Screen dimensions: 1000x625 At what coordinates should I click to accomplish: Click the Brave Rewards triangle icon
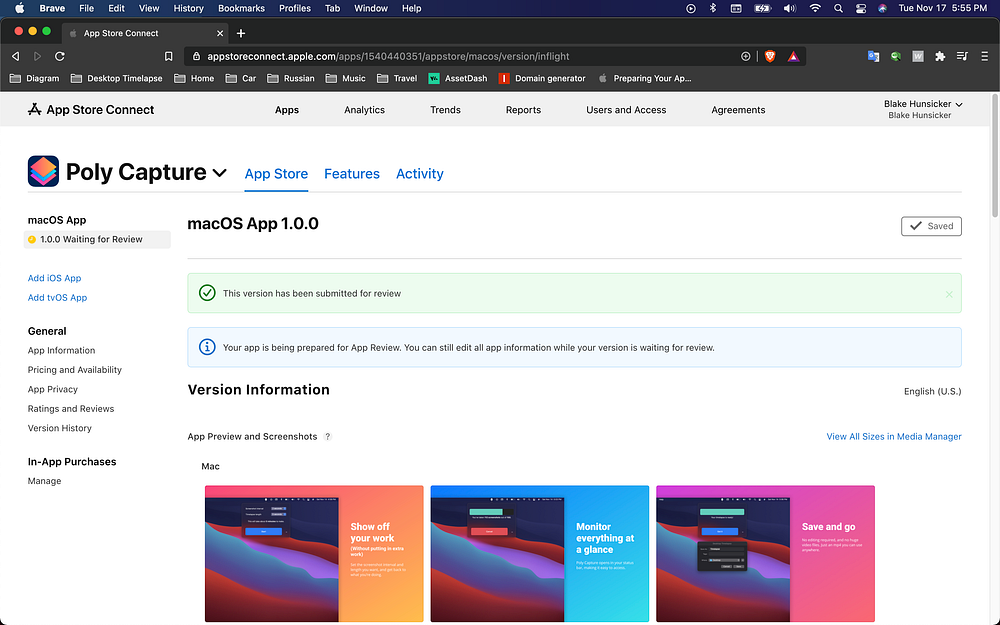pos(793,56)
